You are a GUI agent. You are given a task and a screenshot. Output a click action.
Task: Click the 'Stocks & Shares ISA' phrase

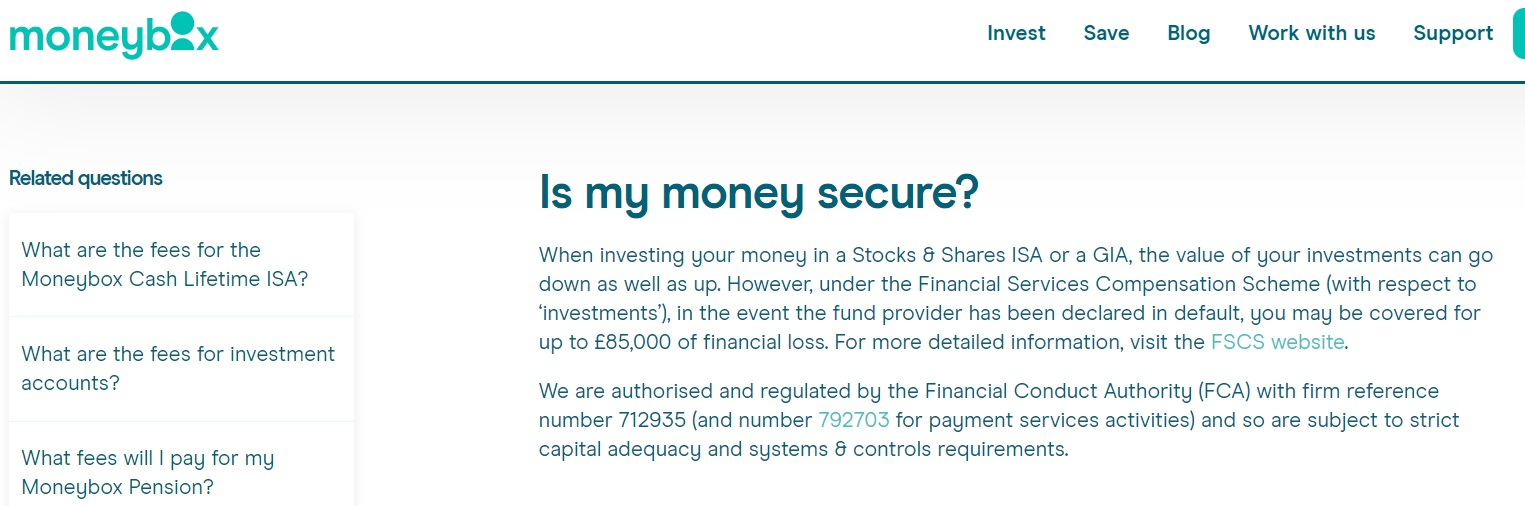coord(914,255)
